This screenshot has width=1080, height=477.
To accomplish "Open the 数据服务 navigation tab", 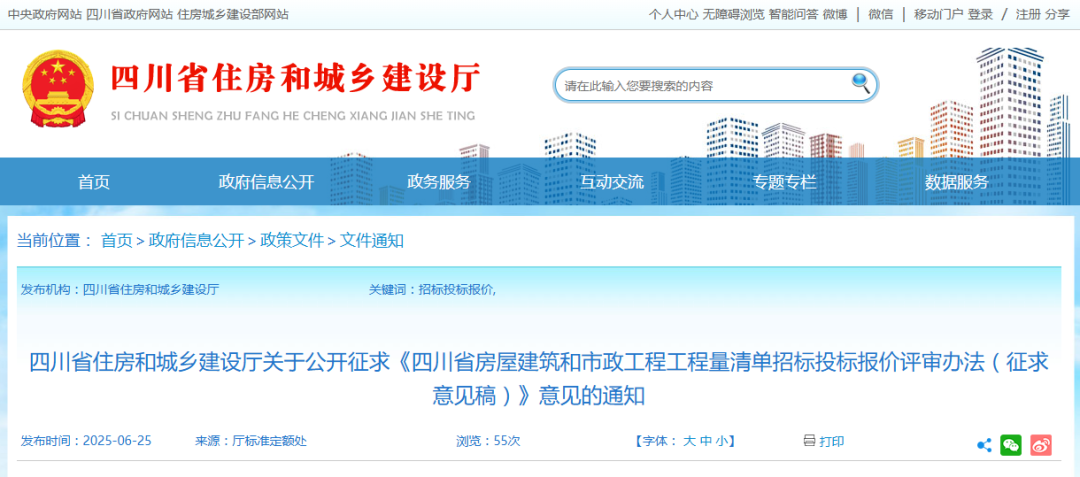I will point(957,182).
